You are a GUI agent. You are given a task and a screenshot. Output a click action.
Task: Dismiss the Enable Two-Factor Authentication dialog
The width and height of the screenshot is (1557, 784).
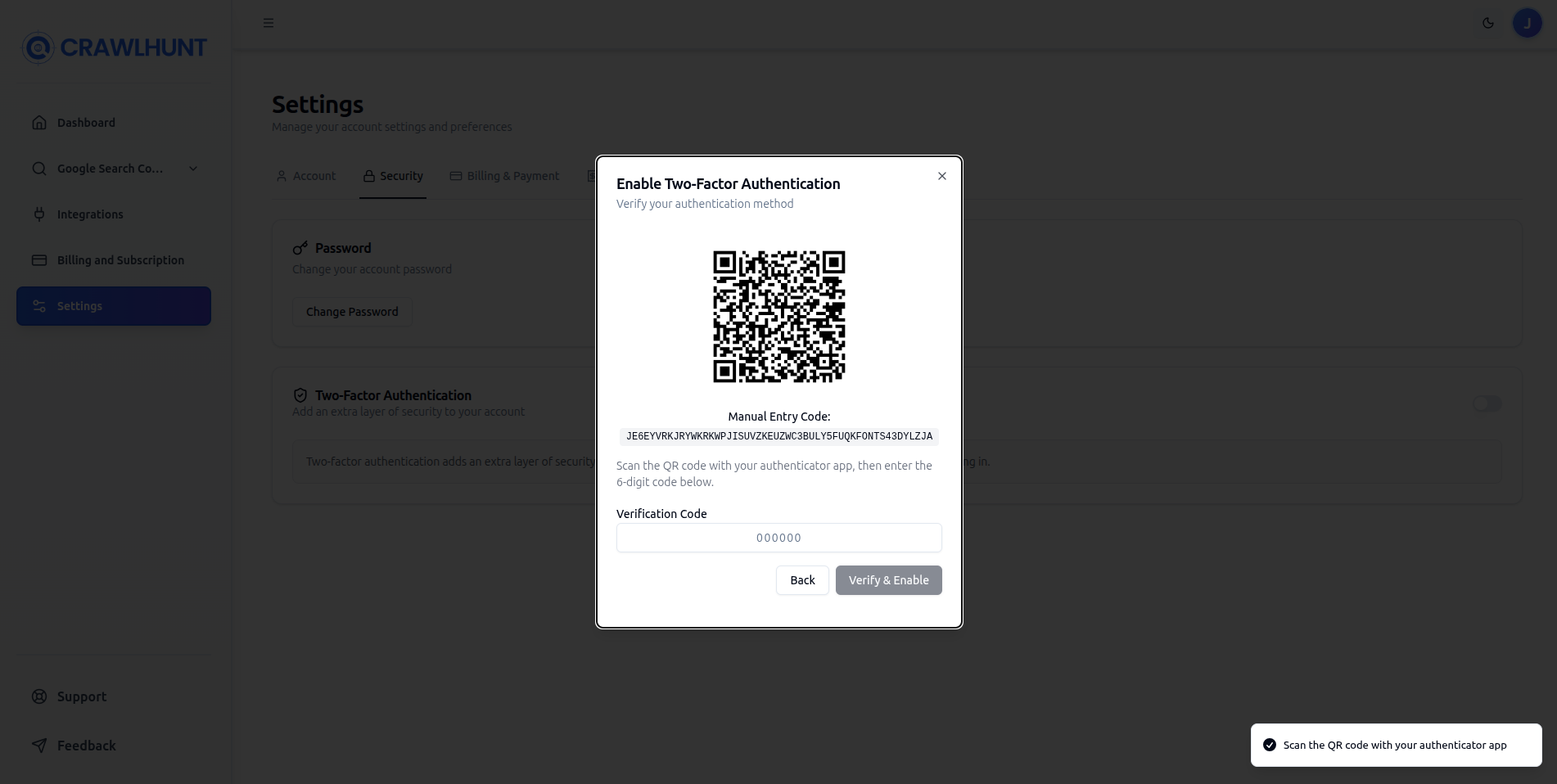point(941,175)
